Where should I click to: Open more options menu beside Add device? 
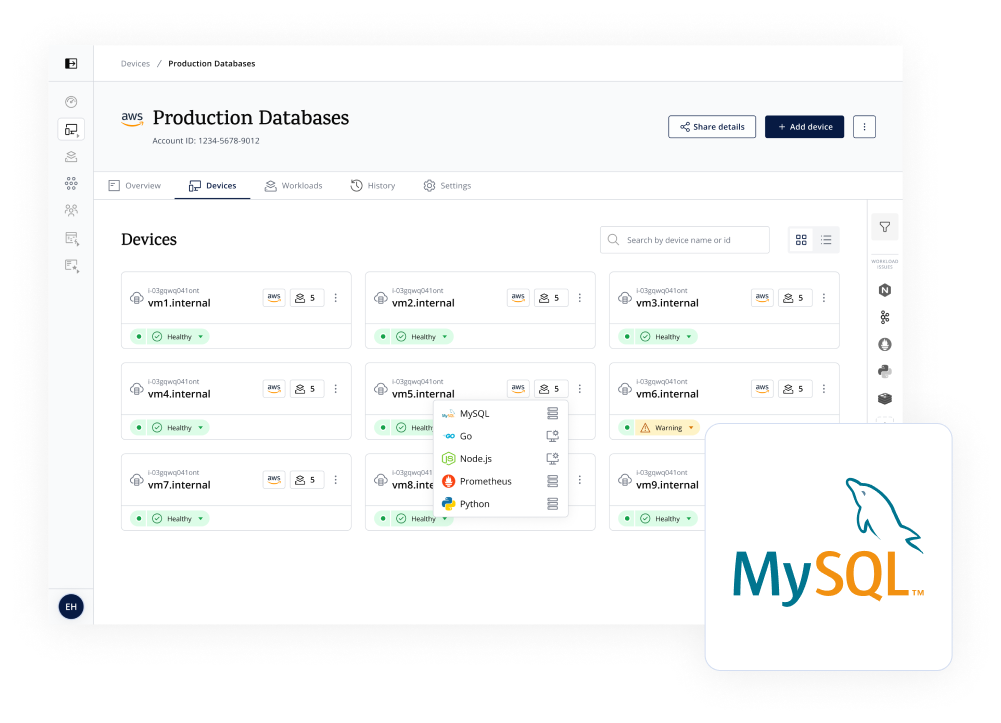tap(864, 126)
